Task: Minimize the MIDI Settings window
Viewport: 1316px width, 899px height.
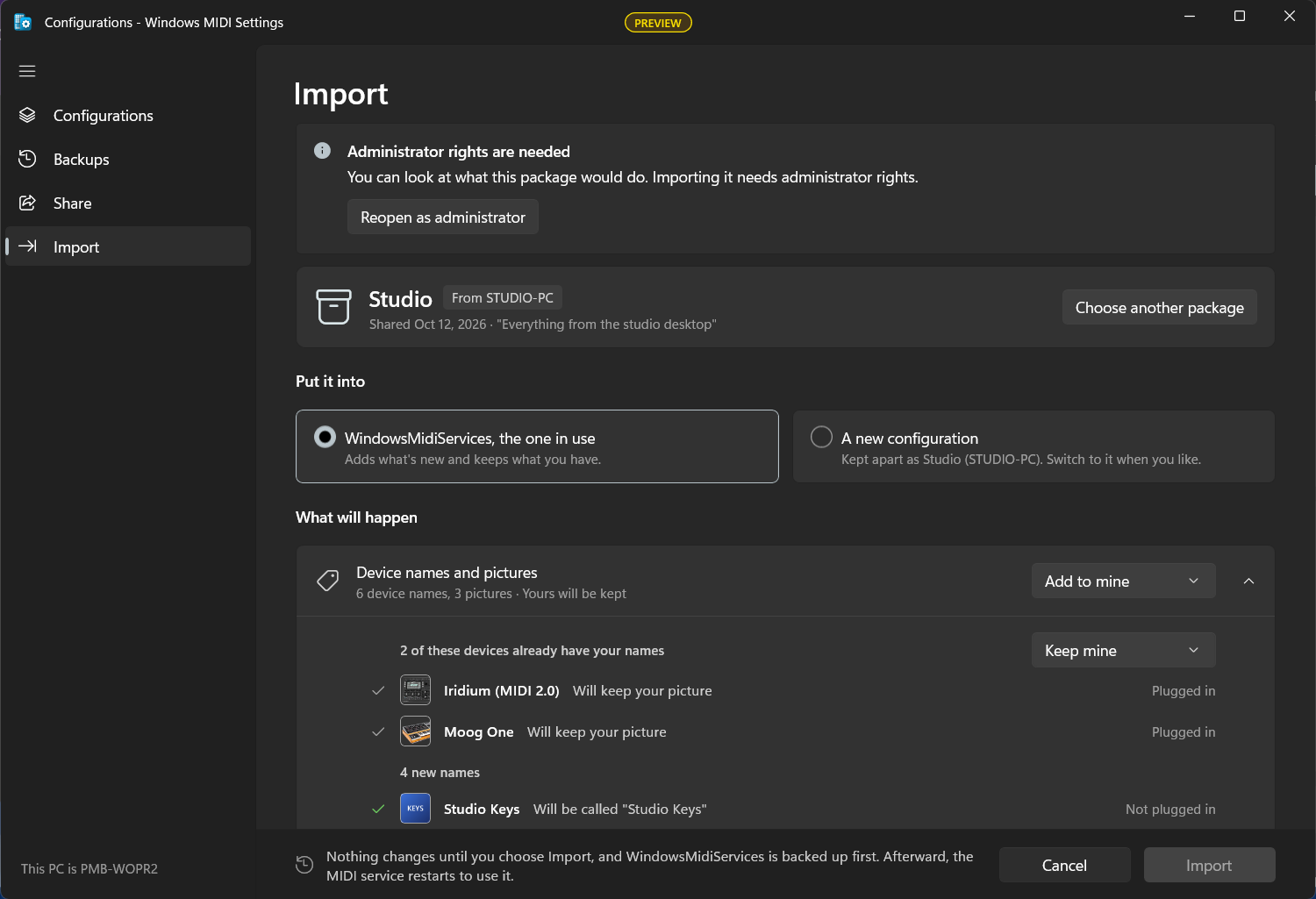Action: click(x=1190, y=16)
